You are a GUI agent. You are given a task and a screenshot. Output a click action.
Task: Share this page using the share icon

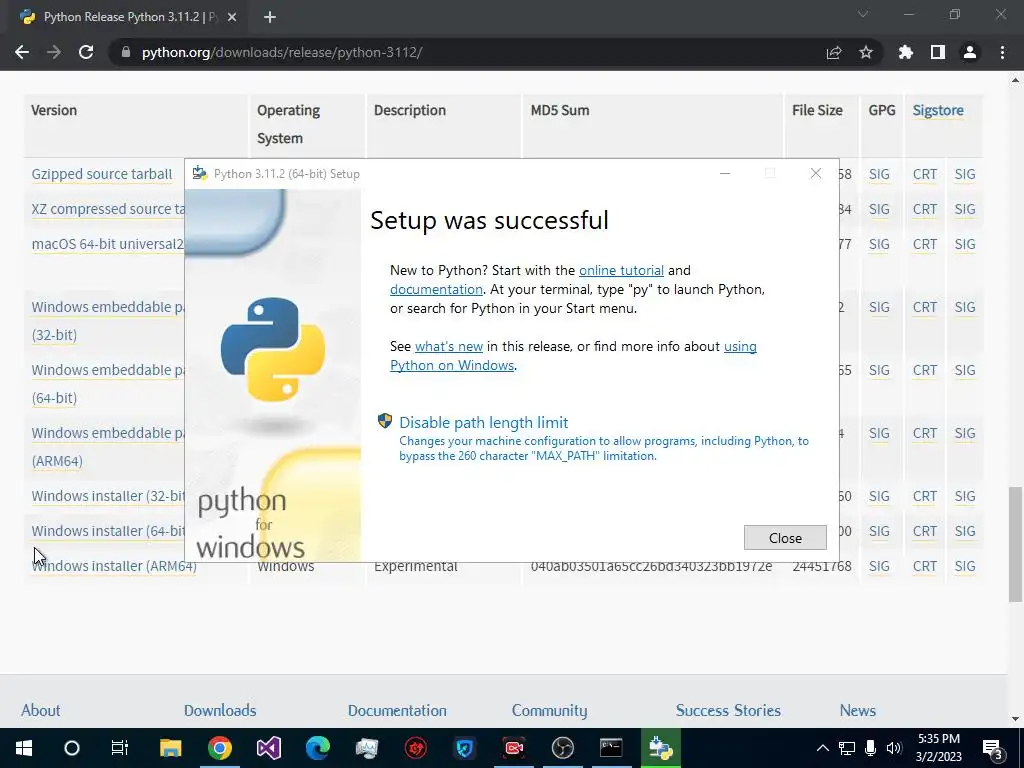click(834, 52)
